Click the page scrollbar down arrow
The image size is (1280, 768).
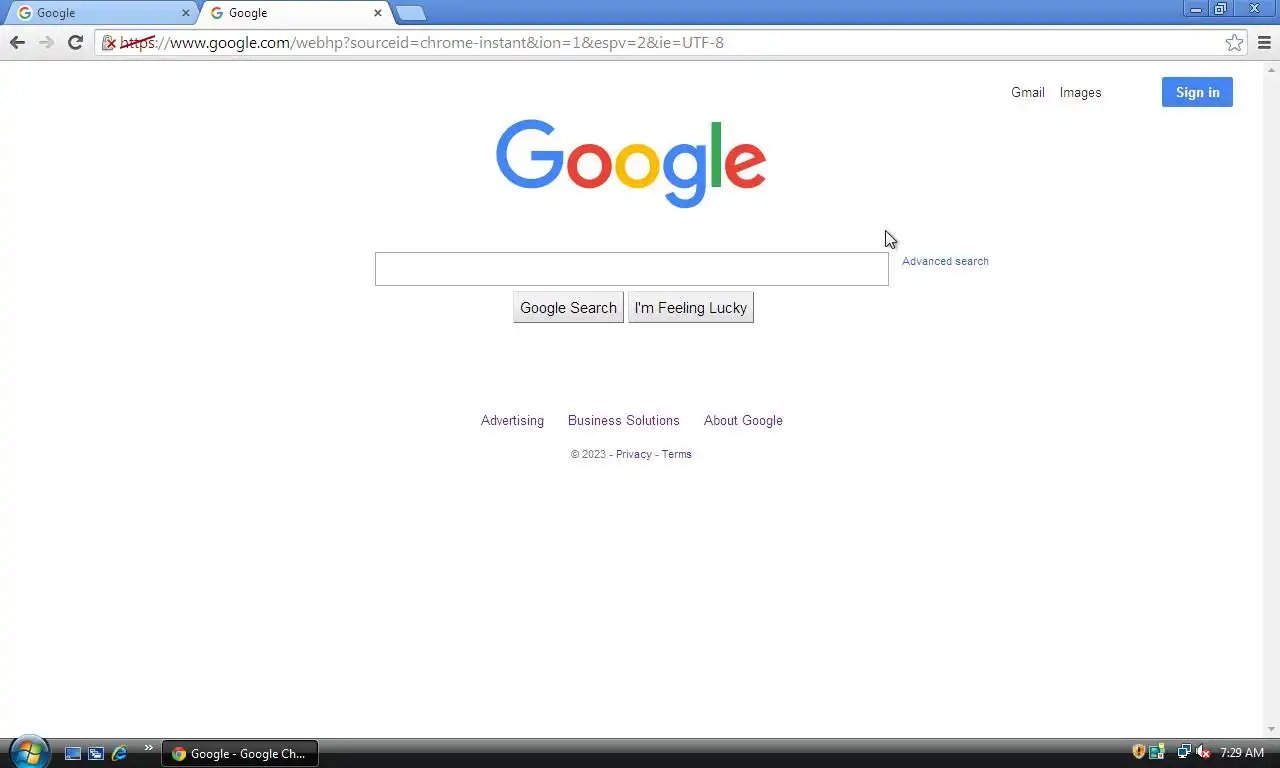click(1272, 729)
